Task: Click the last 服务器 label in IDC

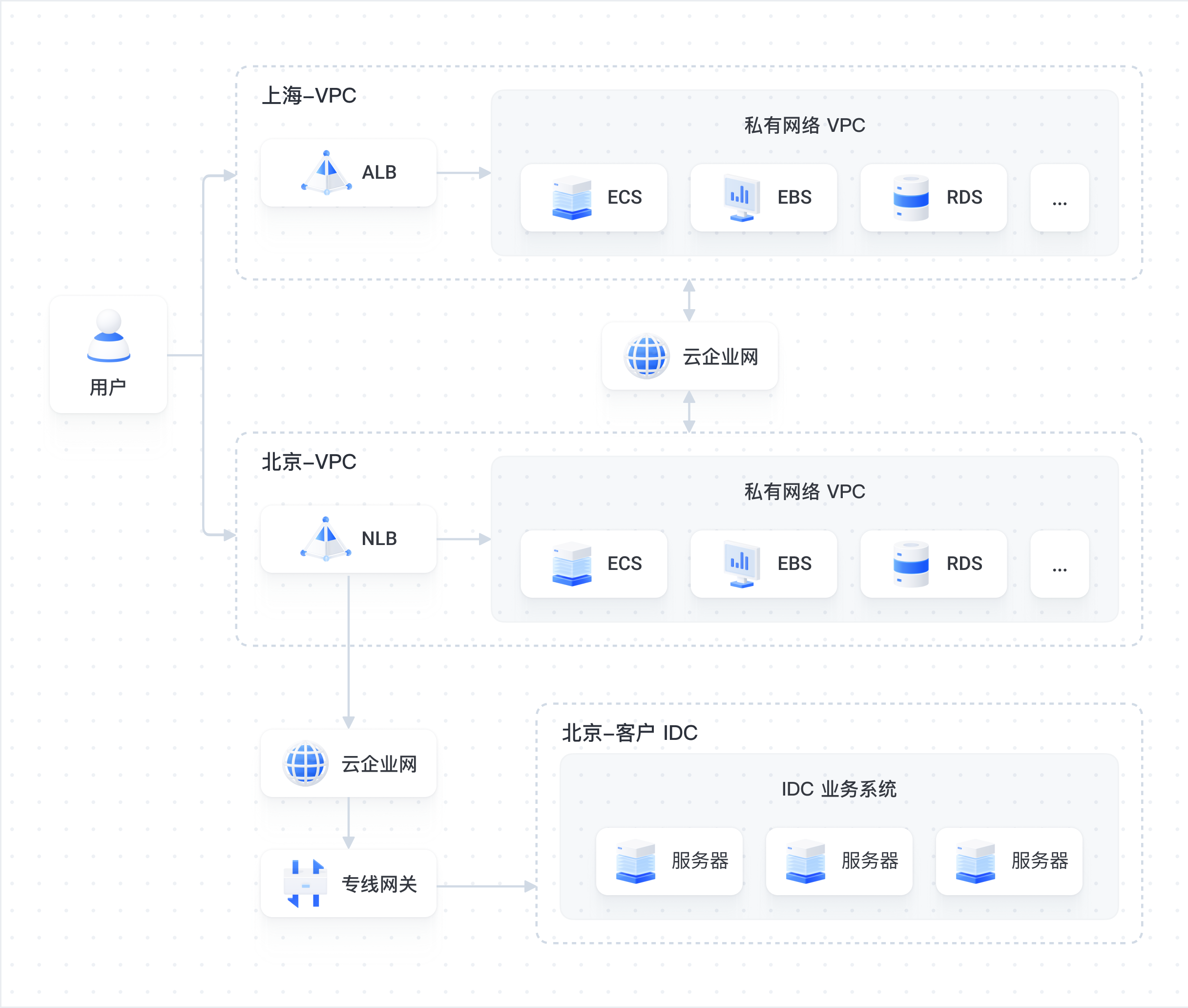Action: click(1040, 861)
